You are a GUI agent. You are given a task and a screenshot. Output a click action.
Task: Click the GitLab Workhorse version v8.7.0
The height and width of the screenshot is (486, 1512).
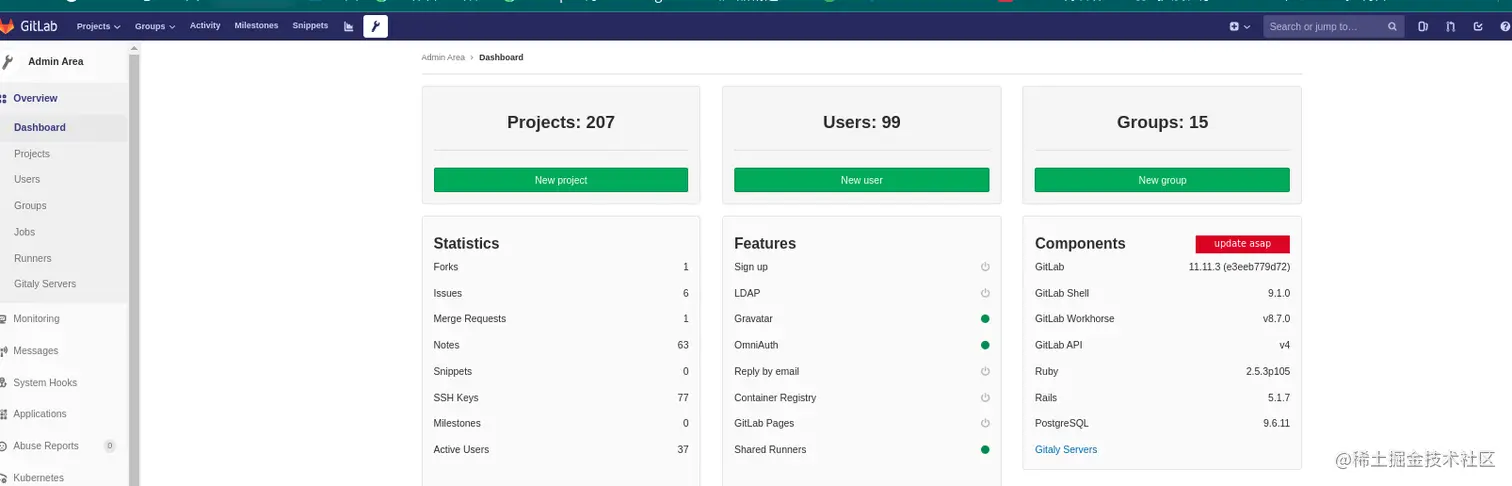pos(1276,319)
